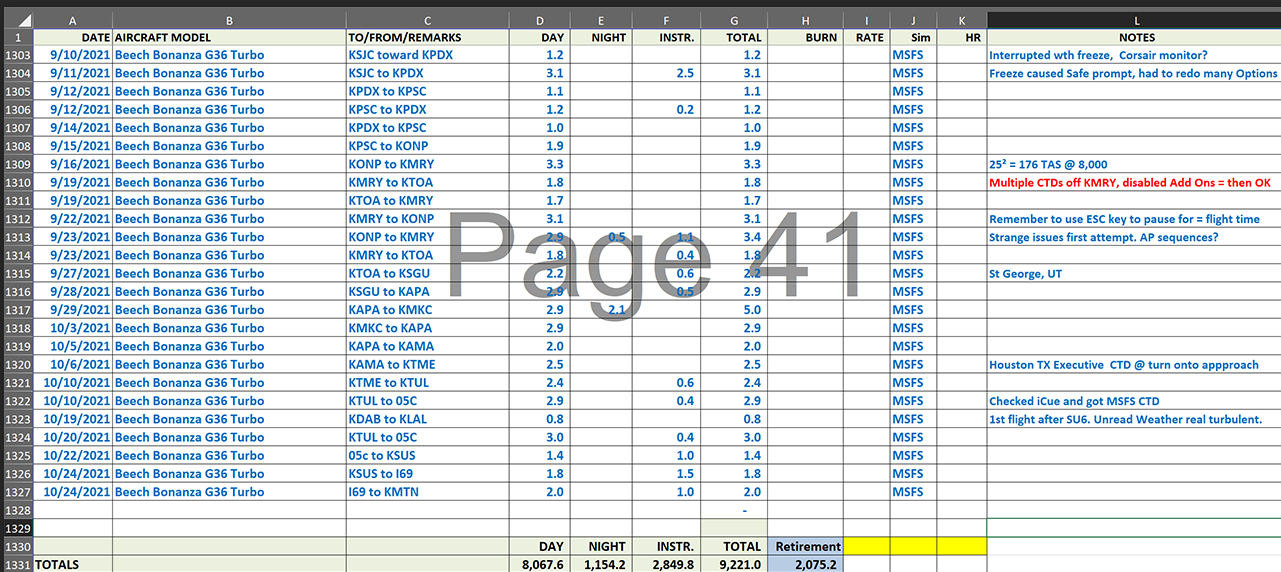Select instrument value 2.5 in row 1304
The image size is (1281, 572).
666,73
